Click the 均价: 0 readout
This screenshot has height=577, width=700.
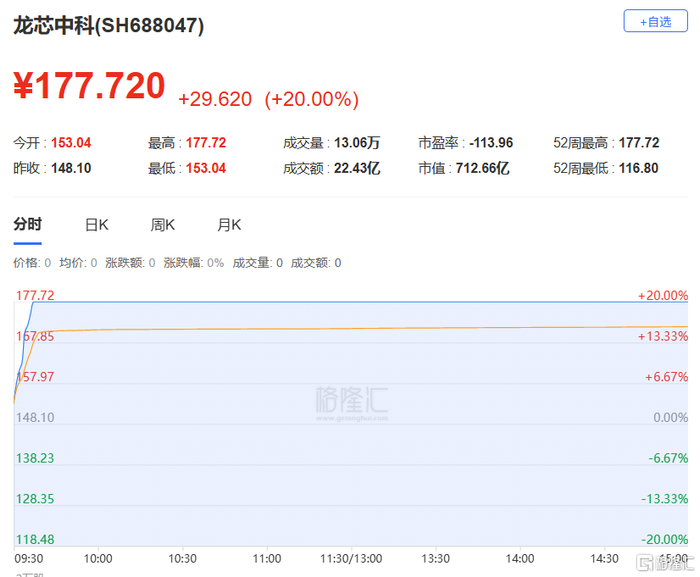click(x=78, y=263)
